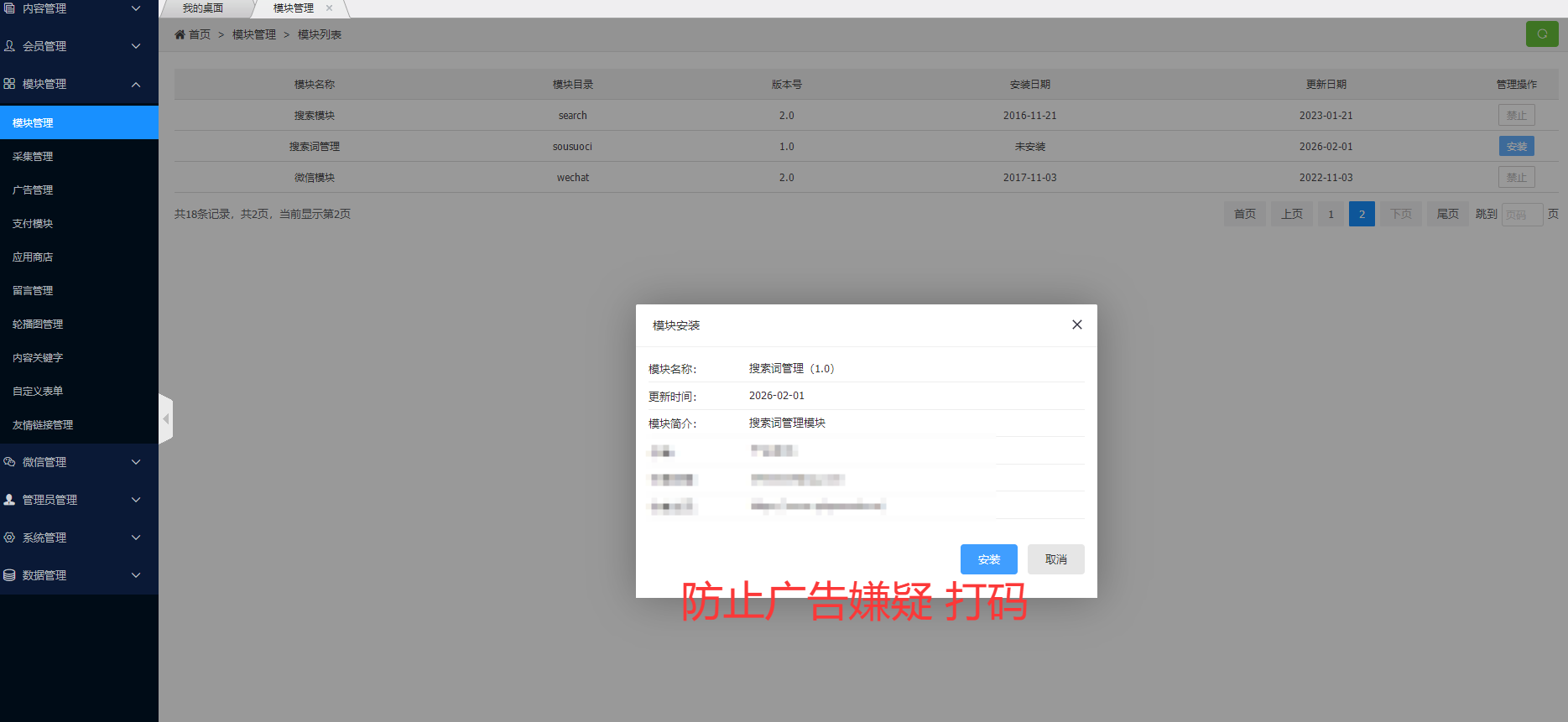Click the 安装日期 column header
1568x722 pixels.
(1030, 84)
